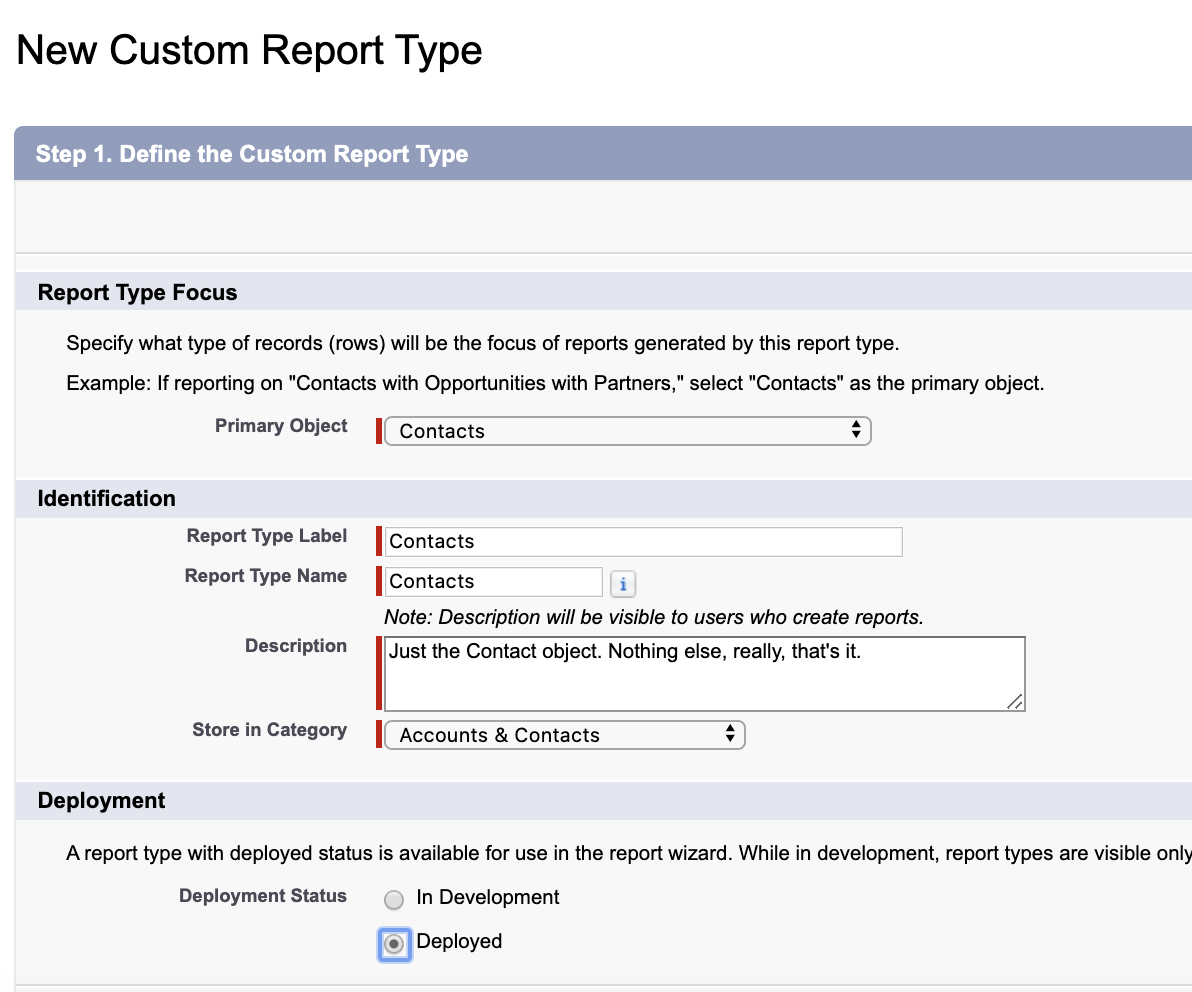
Task: Click 'Step 1. Define the Custom Report Type' header
Action: [252, 154]
